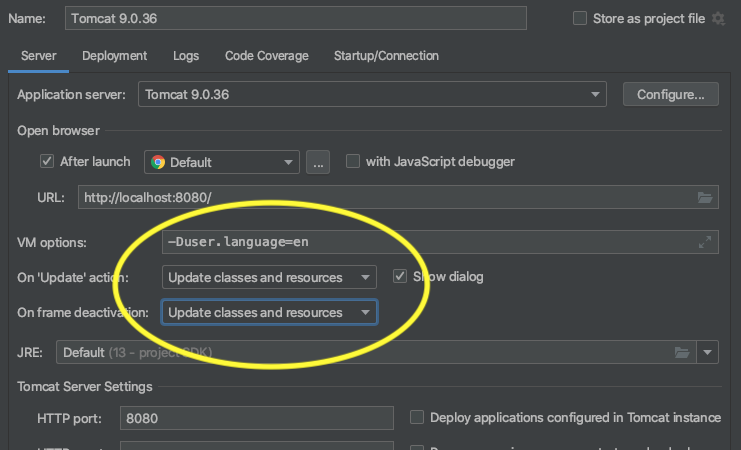This screenshot has height=450, width=741.
Task: Open the Code Coverage tab
Action: (x=267, y=56)
